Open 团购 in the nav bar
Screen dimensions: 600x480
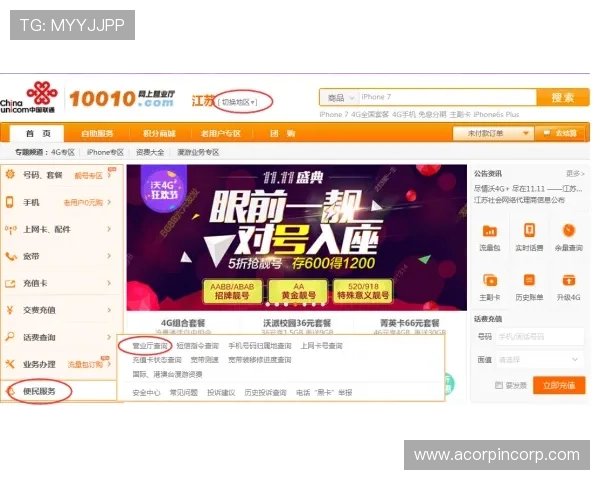click(282, 134)
